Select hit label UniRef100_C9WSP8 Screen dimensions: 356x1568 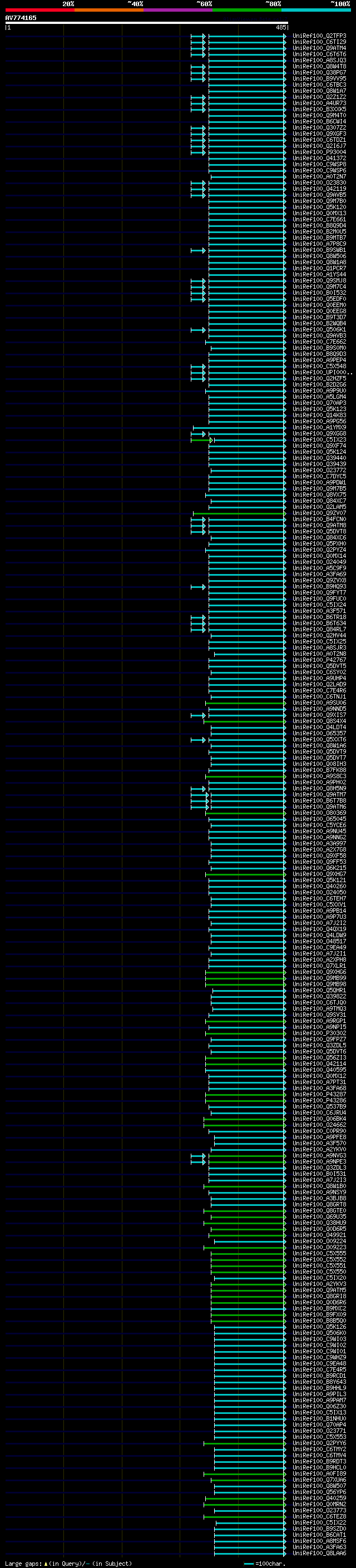coord(319,164)
